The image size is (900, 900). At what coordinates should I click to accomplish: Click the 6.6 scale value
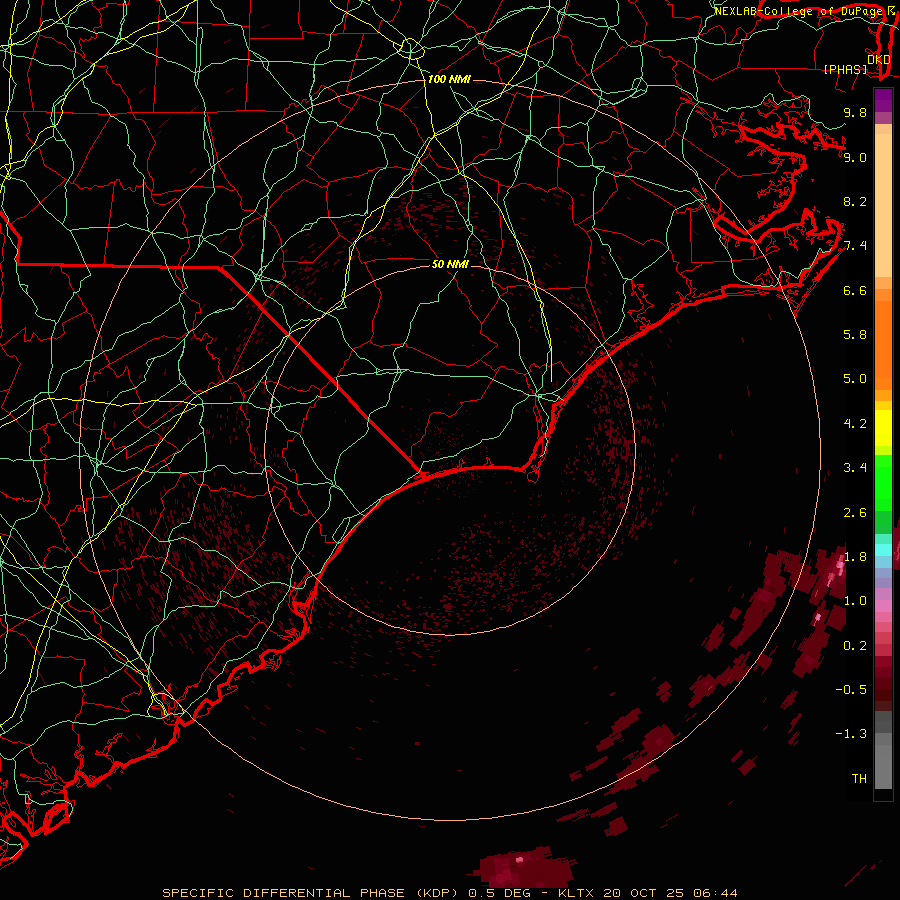855,290
